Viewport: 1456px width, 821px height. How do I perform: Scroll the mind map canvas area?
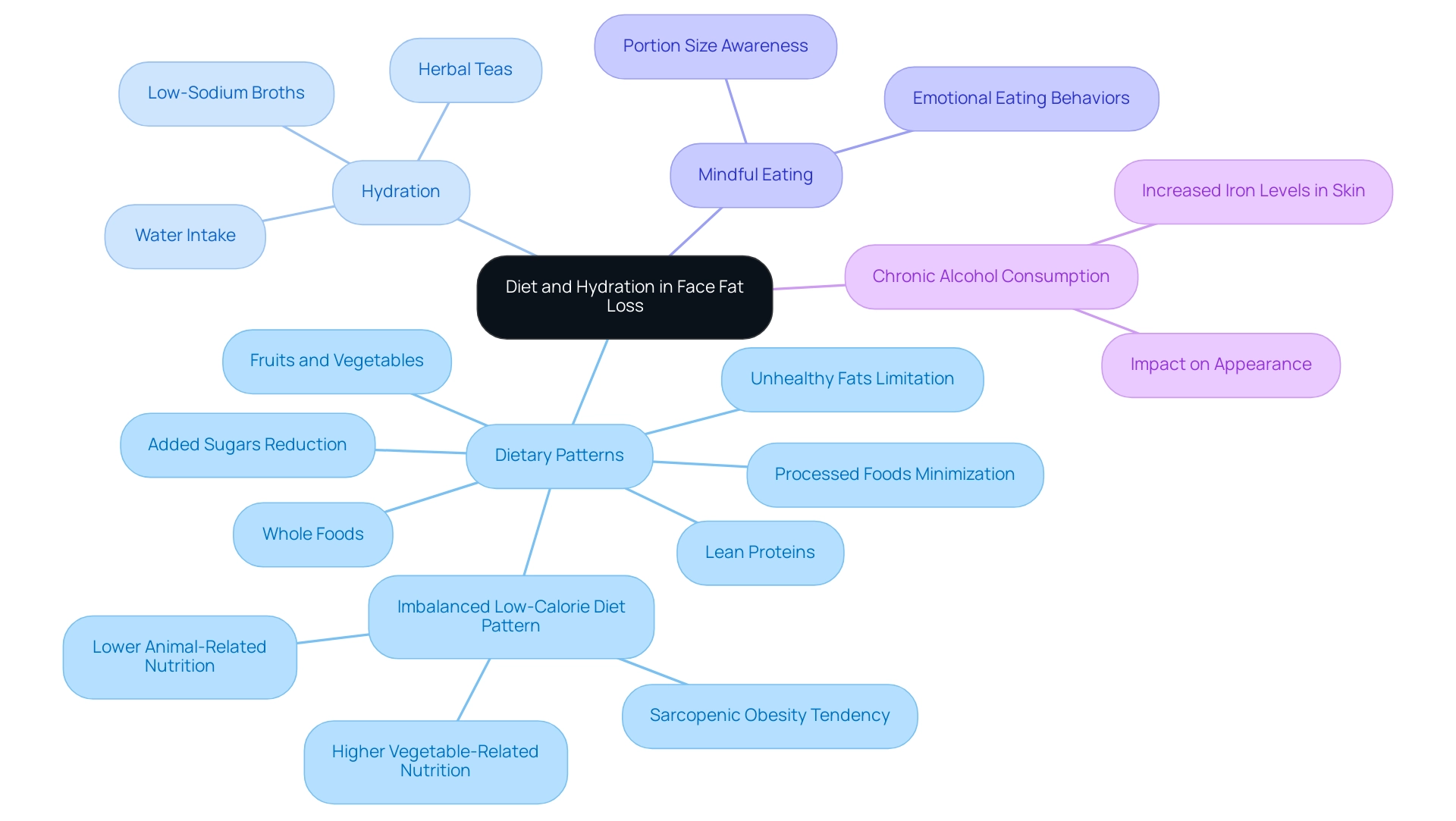728,410
